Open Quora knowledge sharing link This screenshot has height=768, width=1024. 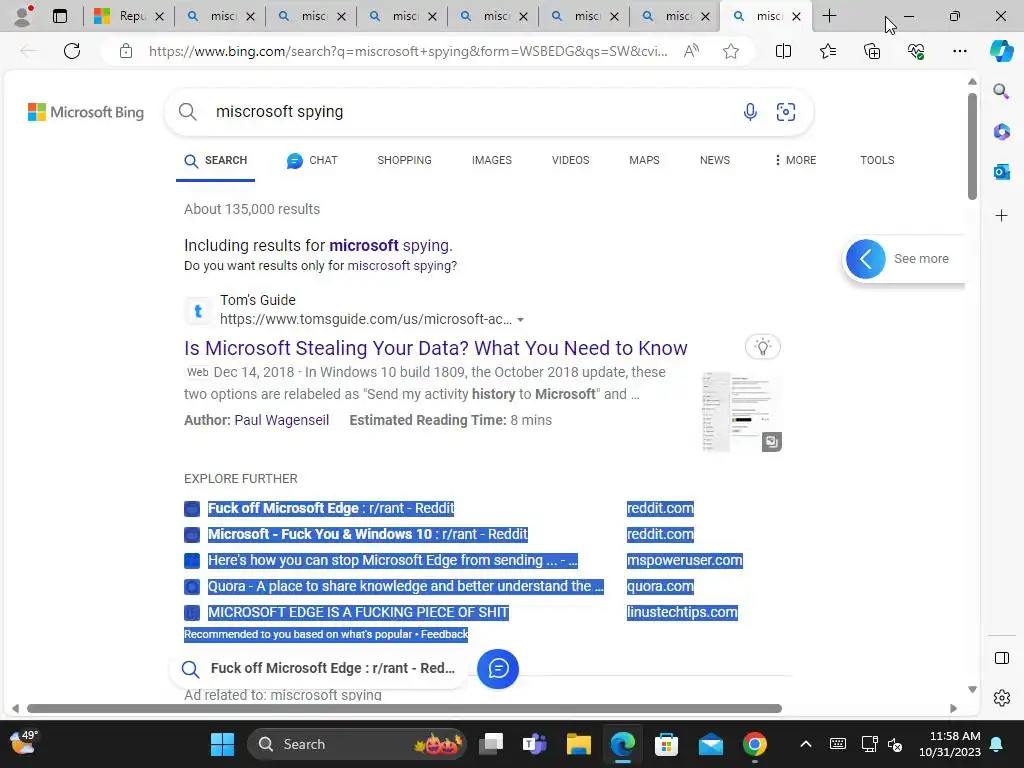406,586
